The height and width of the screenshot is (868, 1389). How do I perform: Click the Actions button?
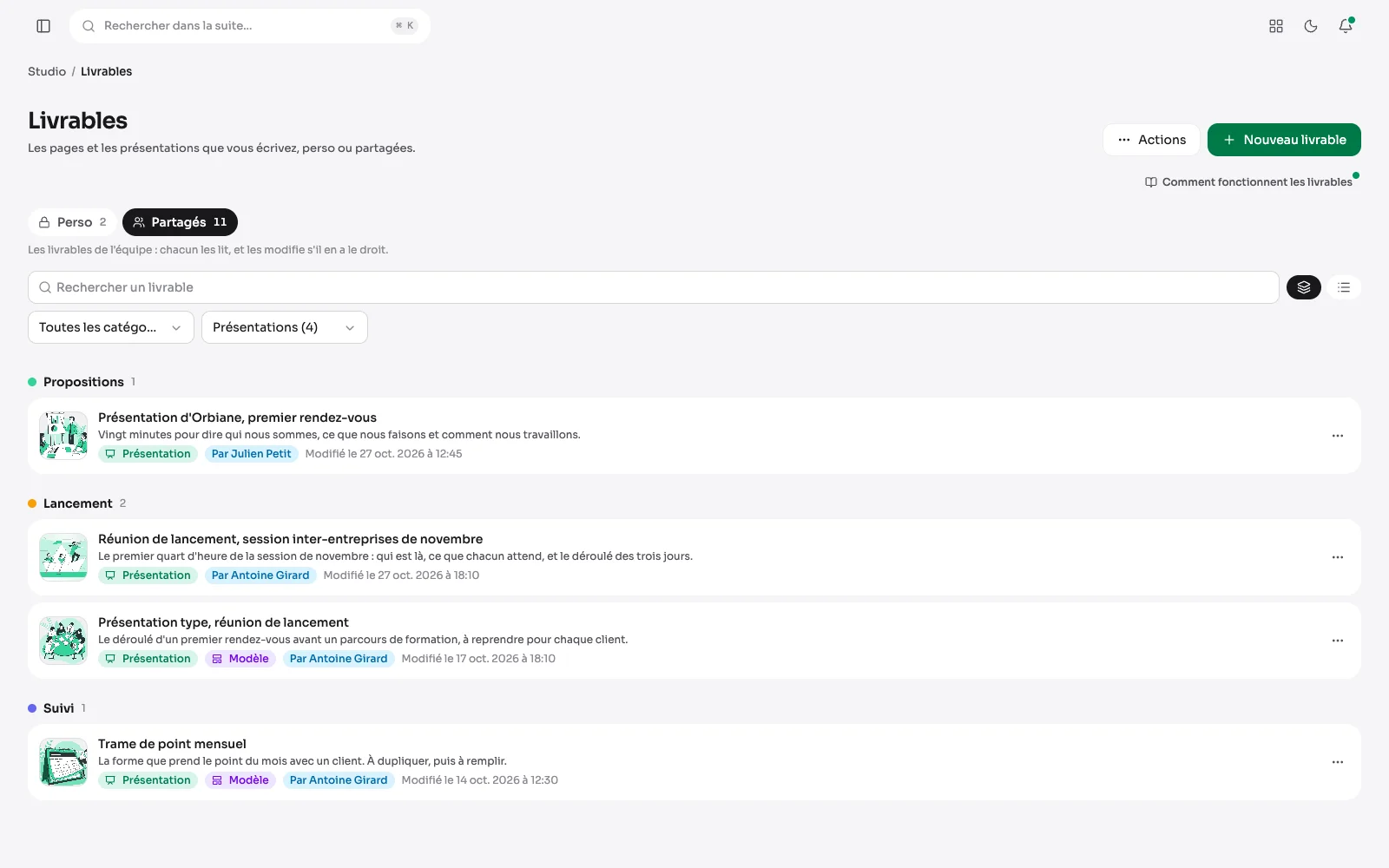click(1151, 140)
